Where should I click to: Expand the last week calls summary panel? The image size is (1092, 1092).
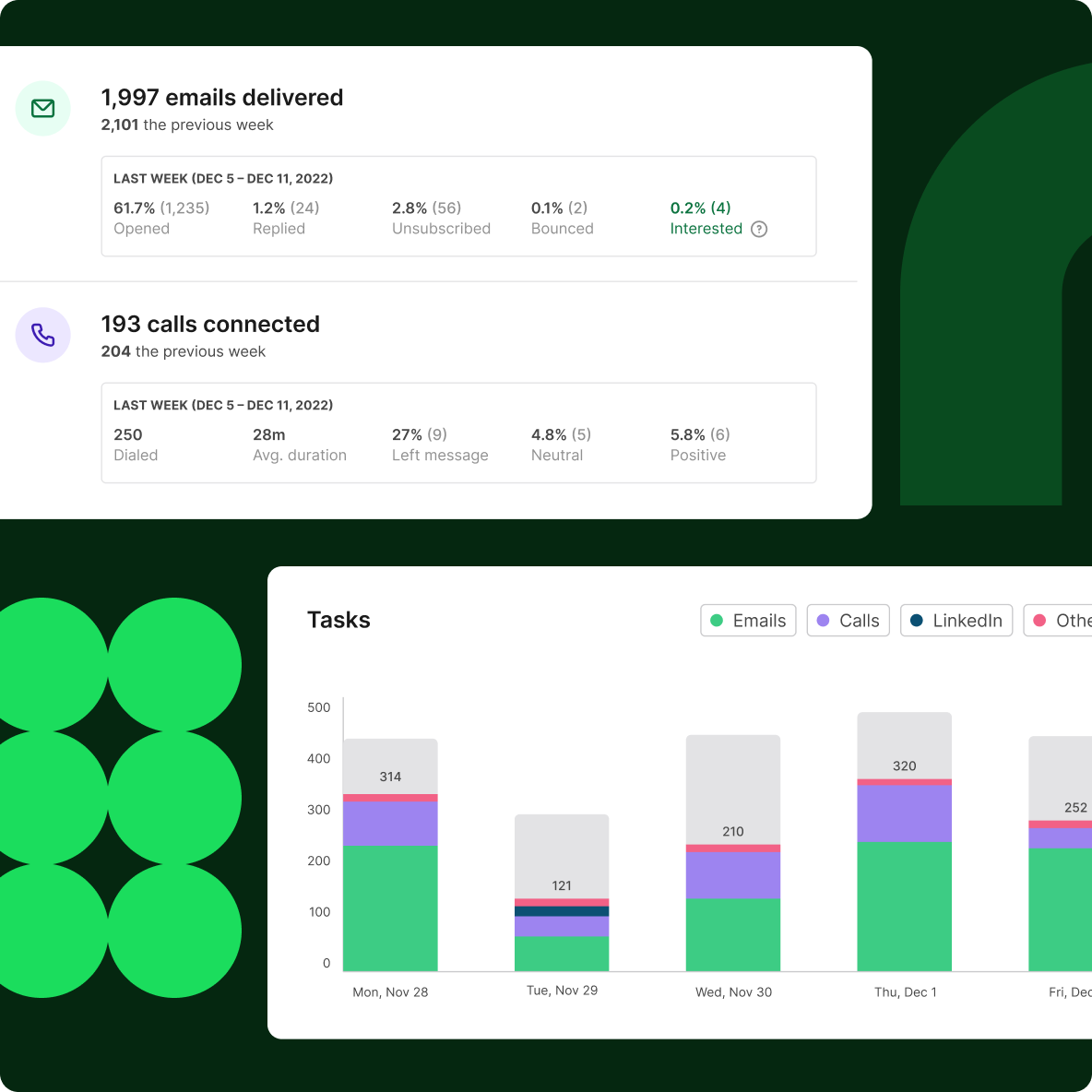tap(458, 432)
